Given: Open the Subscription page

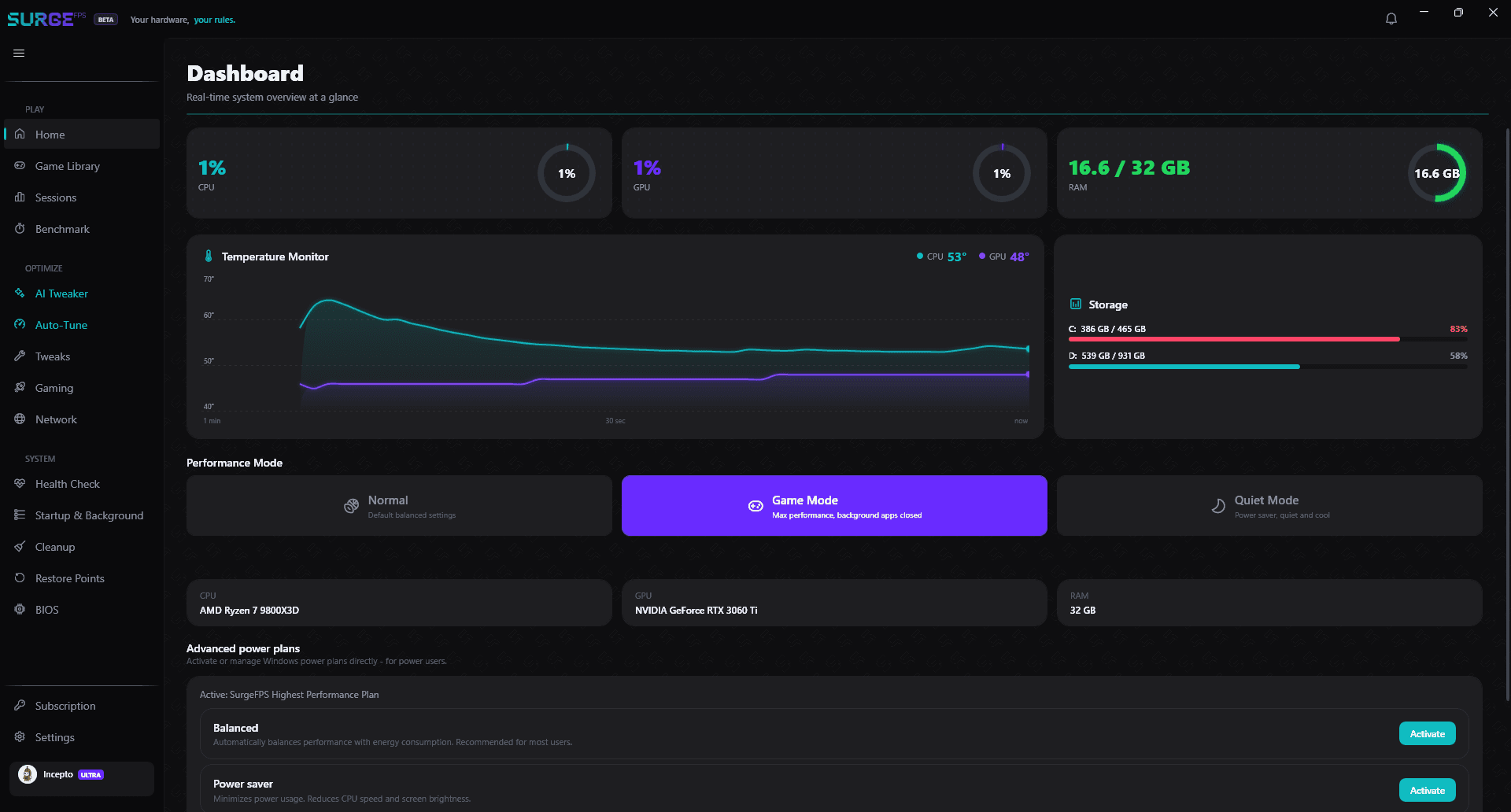Looking at the screenshot, I should pyautogui.click(x=82, y=706).
